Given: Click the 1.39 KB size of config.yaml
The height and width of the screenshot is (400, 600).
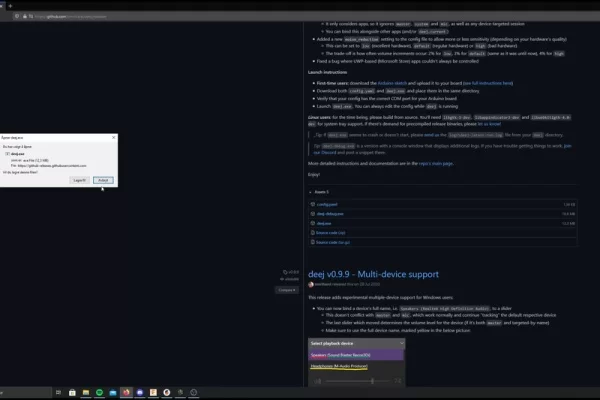Looking at the screenshot, I should coord(569,205).
